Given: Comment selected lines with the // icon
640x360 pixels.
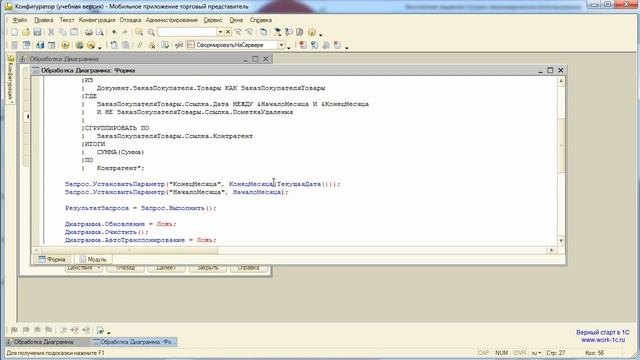Looking at the screenshot, I should coord(139,45).
